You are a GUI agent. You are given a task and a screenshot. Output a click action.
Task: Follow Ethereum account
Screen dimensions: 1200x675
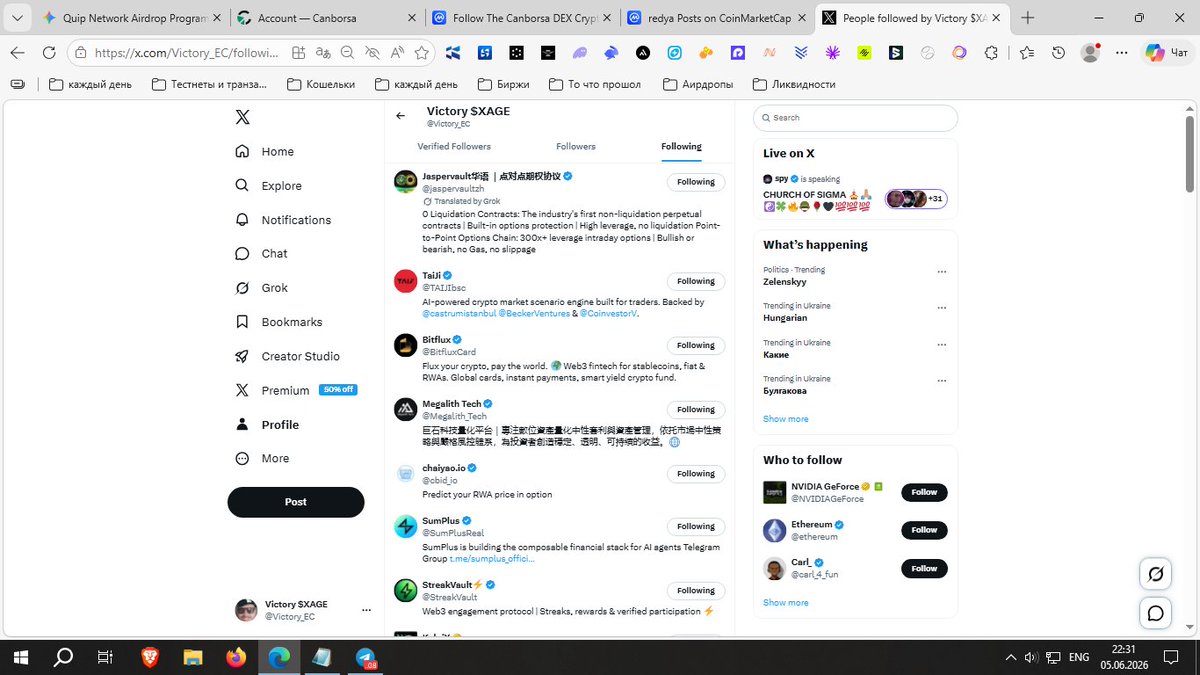point(924,530)
